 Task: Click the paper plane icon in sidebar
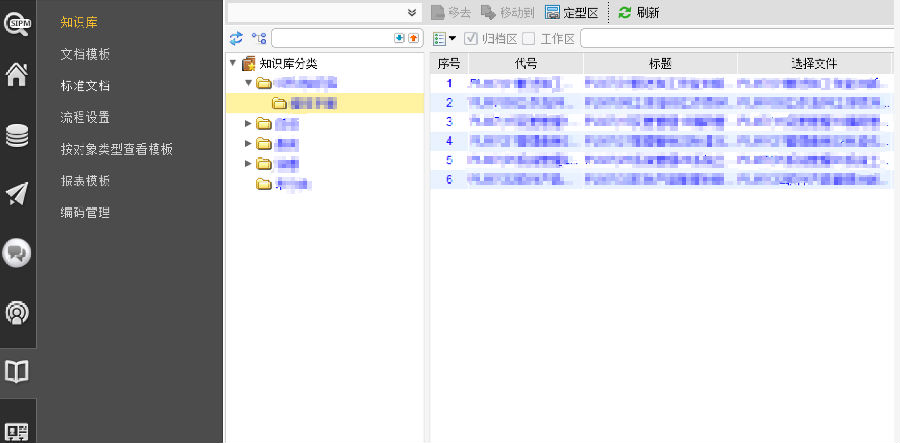tap(17, 193)
